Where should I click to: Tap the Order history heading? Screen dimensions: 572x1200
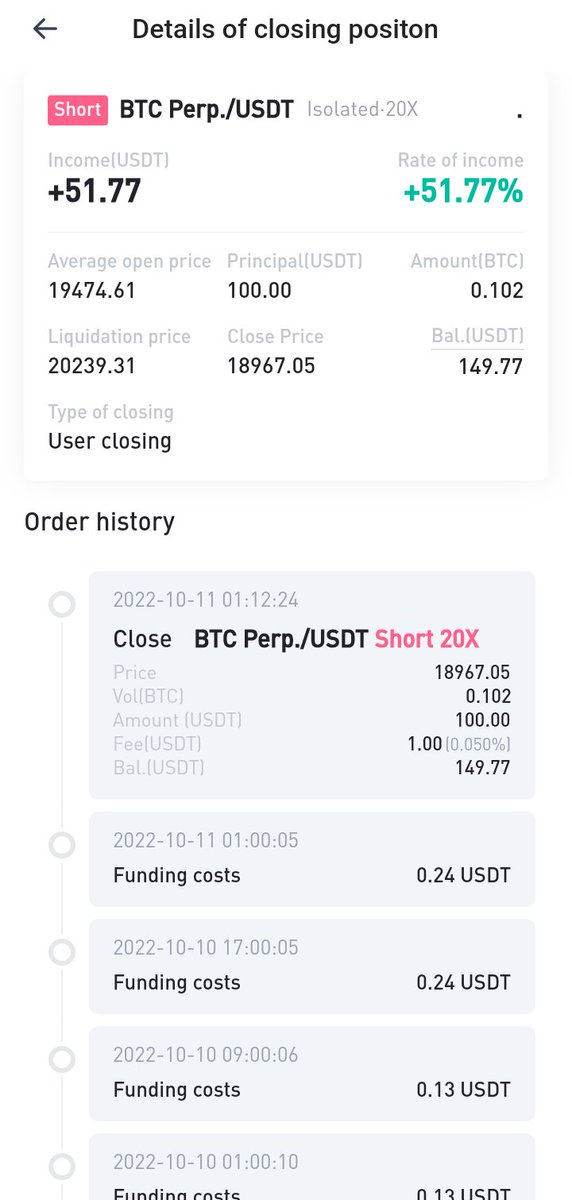tap(99, 521)
